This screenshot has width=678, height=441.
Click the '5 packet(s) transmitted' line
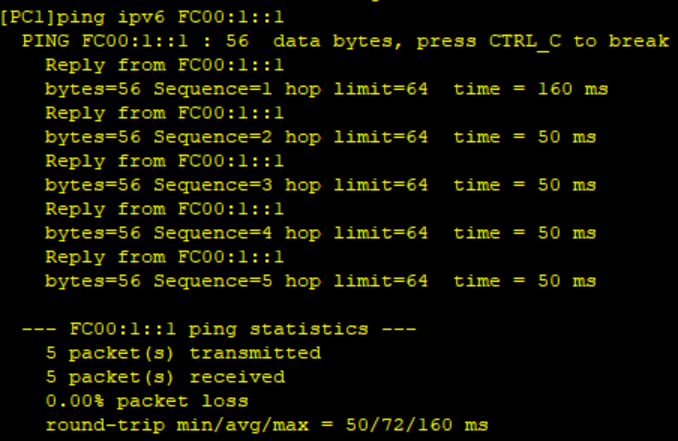tap(182, 353)
